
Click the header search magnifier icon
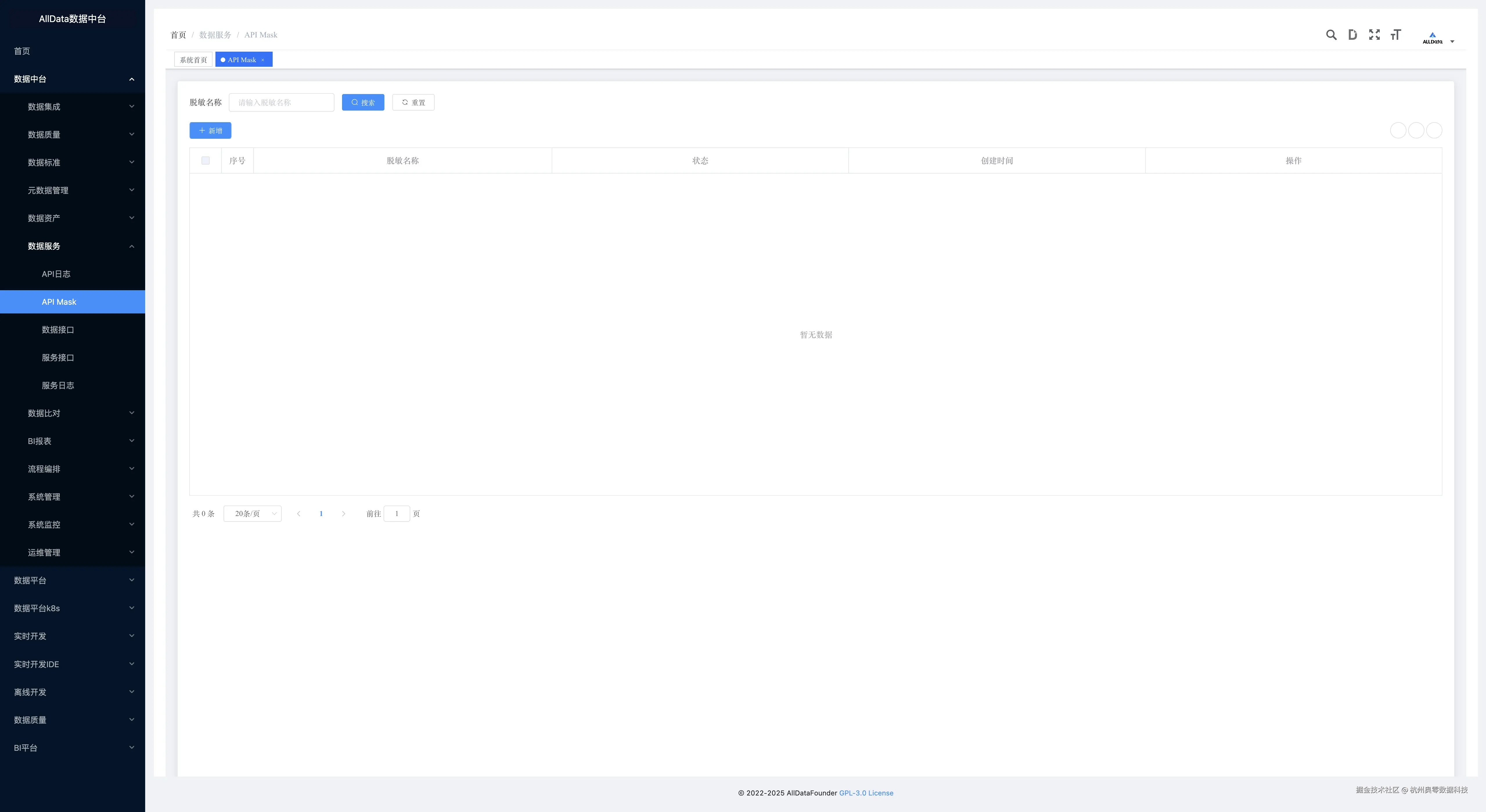point(1331,35)
